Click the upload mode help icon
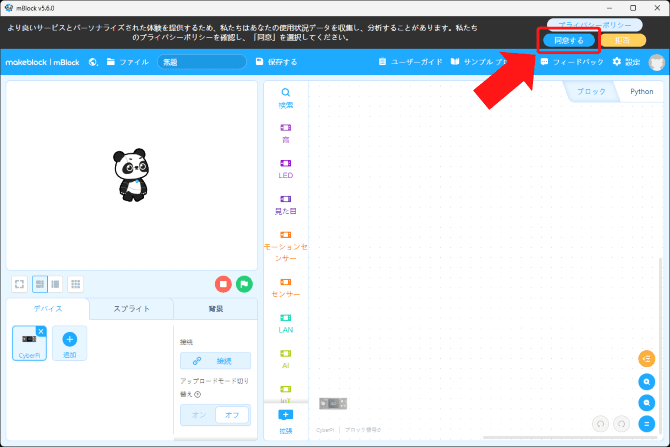Screen dimensions: 670x447 click(x=197, y=394)
